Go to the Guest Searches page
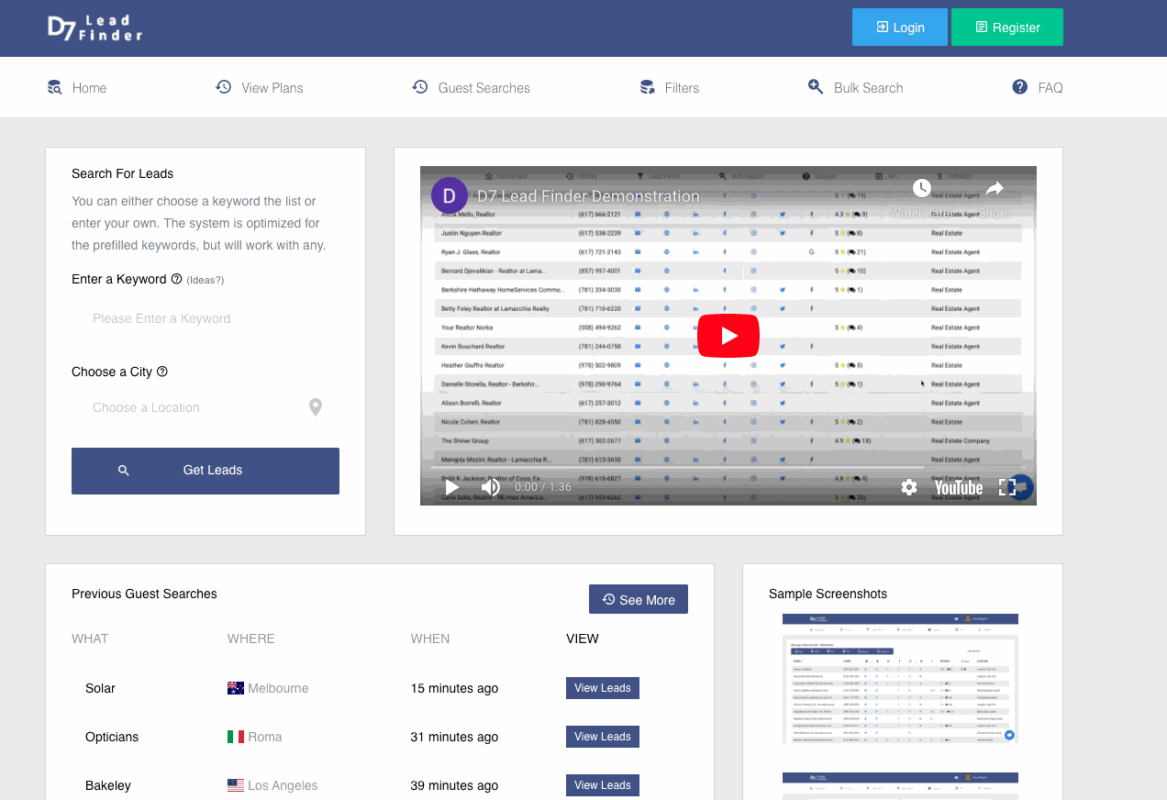The width and height of the screenshot is (1167, 800). tap(471, 88)
